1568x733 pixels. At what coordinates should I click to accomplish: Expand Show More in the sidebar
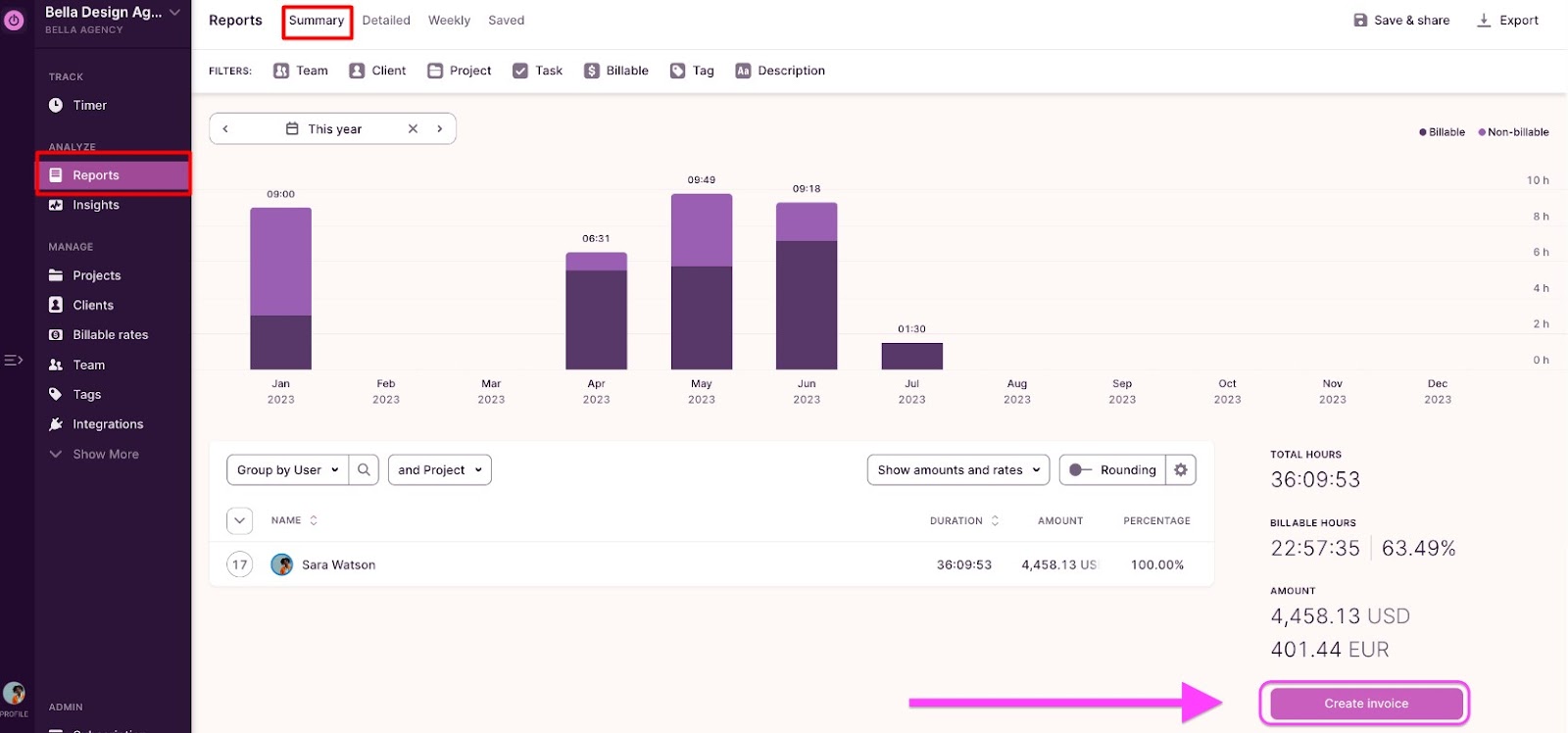click(105, 455)
